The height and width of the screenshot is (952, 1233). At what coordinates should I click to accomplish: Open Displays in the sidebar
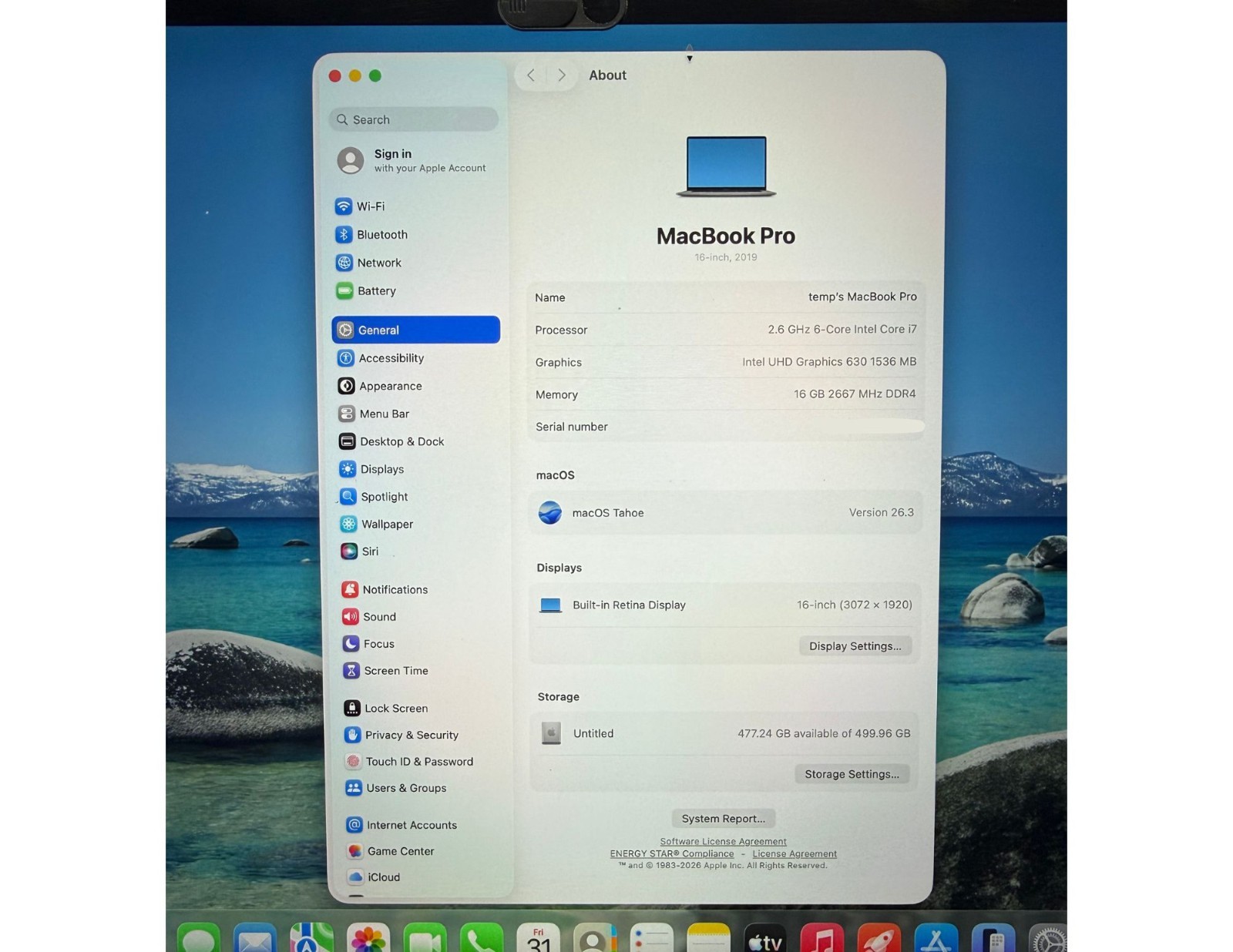coord(372,469)
